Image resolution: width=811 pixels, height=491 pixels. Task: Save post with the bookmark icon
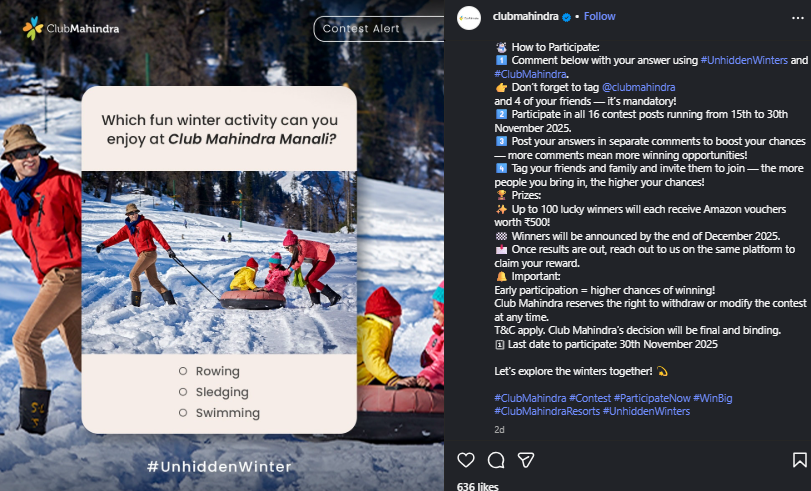pos(800,460)
